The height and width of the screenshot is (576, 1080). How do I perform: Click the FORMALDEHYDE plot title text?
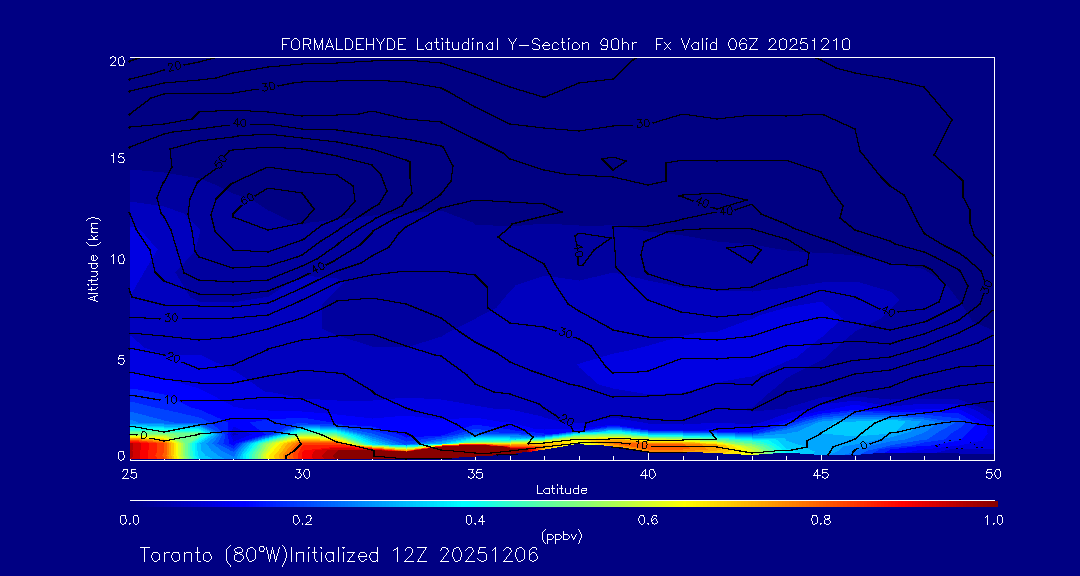(x=343, y=44)
